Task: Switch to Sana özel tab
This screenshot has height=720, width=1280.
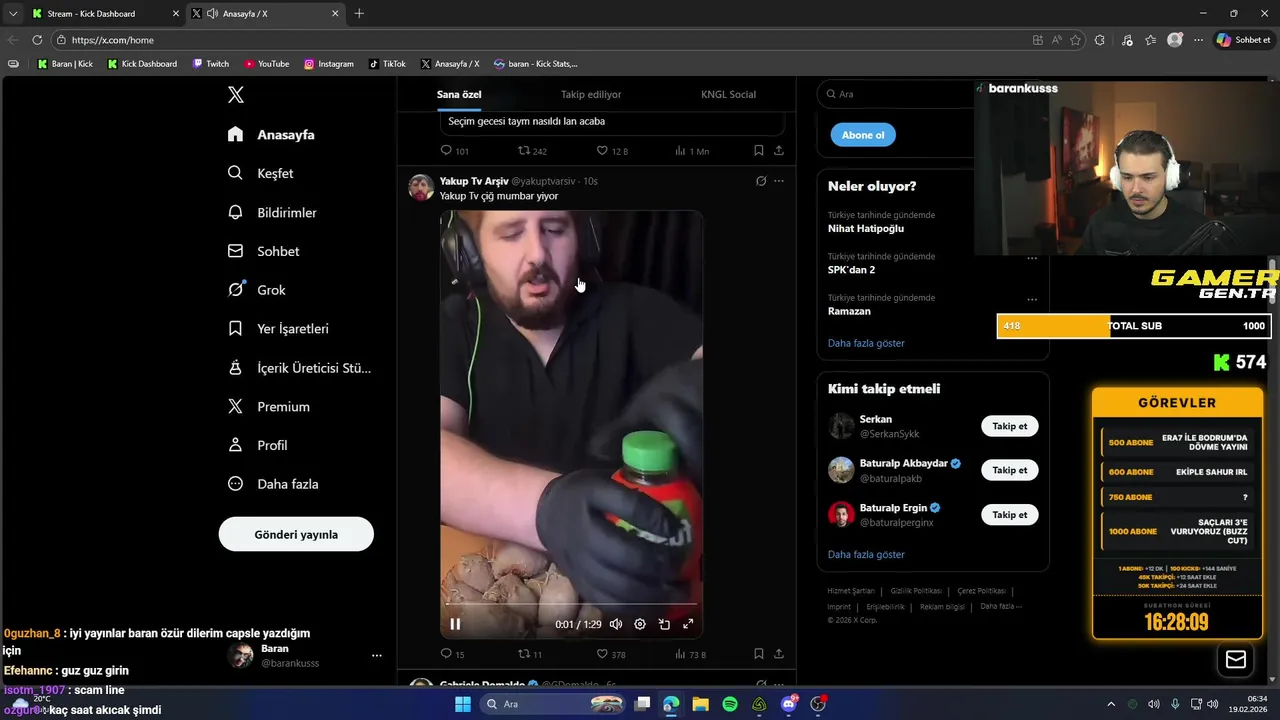Action: click(x=459, y=94)
